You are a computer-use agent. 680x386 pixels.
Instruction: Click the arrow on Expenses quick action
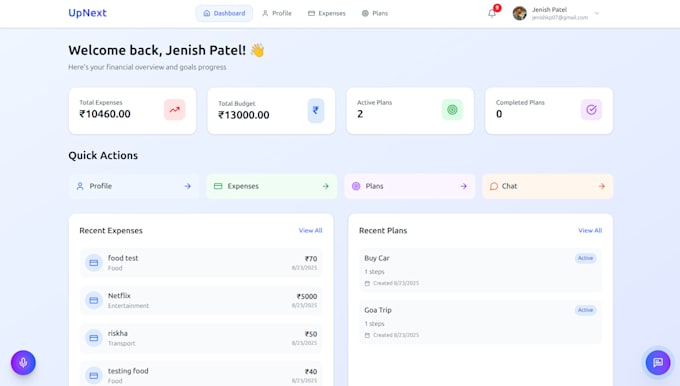point(325,186)
